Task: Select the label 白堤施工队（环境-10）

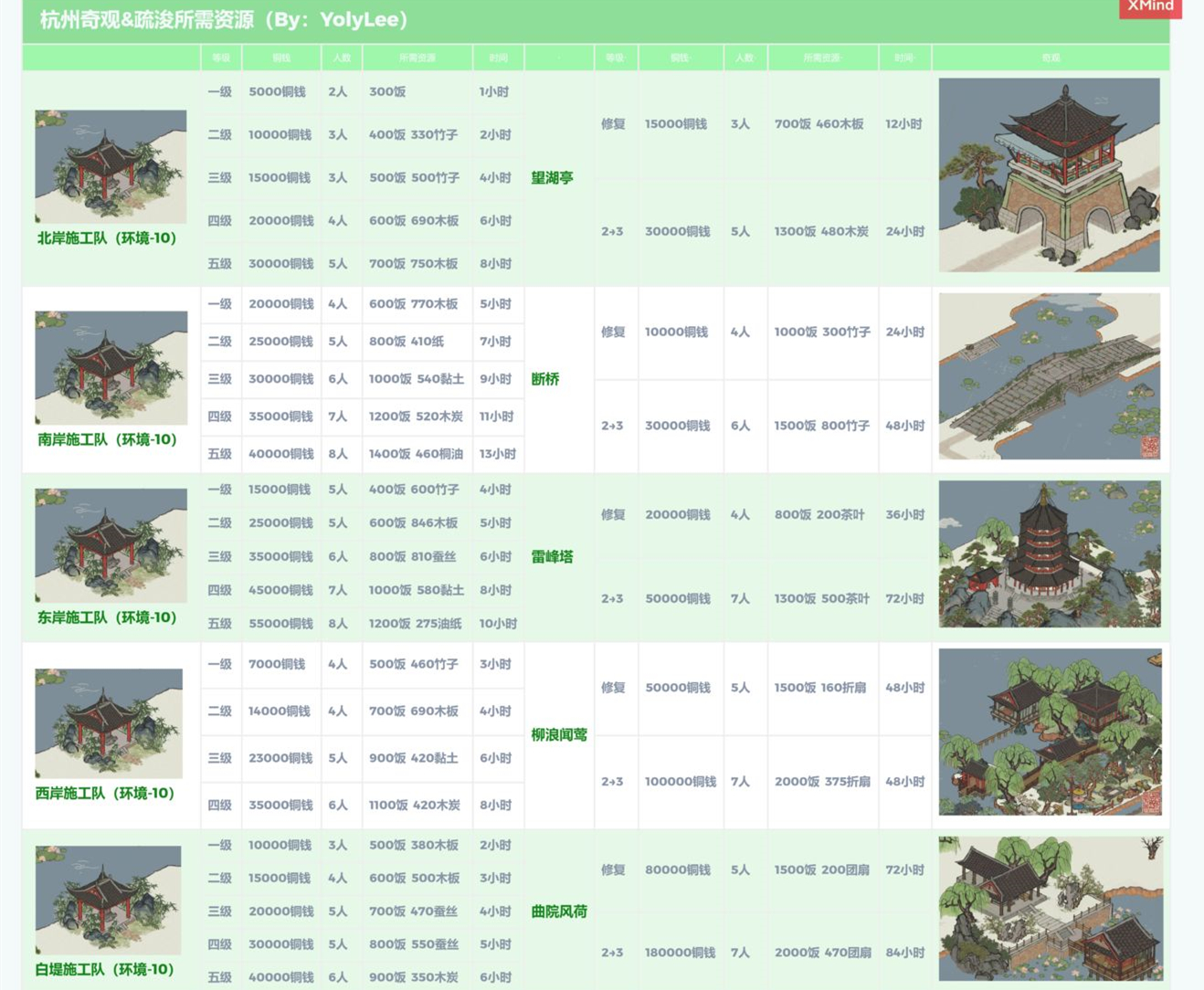Action: click(105, 969)
